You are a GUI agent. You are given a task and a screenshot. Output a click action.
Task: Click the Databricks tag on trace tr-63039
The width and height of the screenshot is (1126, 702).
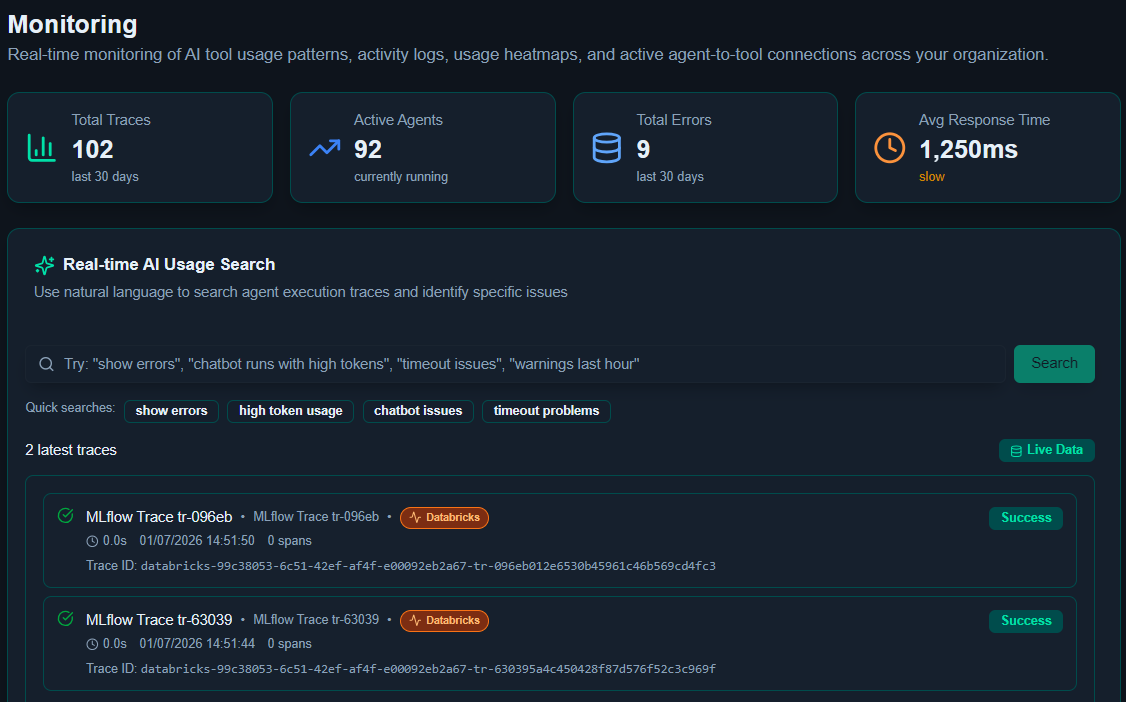(x=444, y=621)
